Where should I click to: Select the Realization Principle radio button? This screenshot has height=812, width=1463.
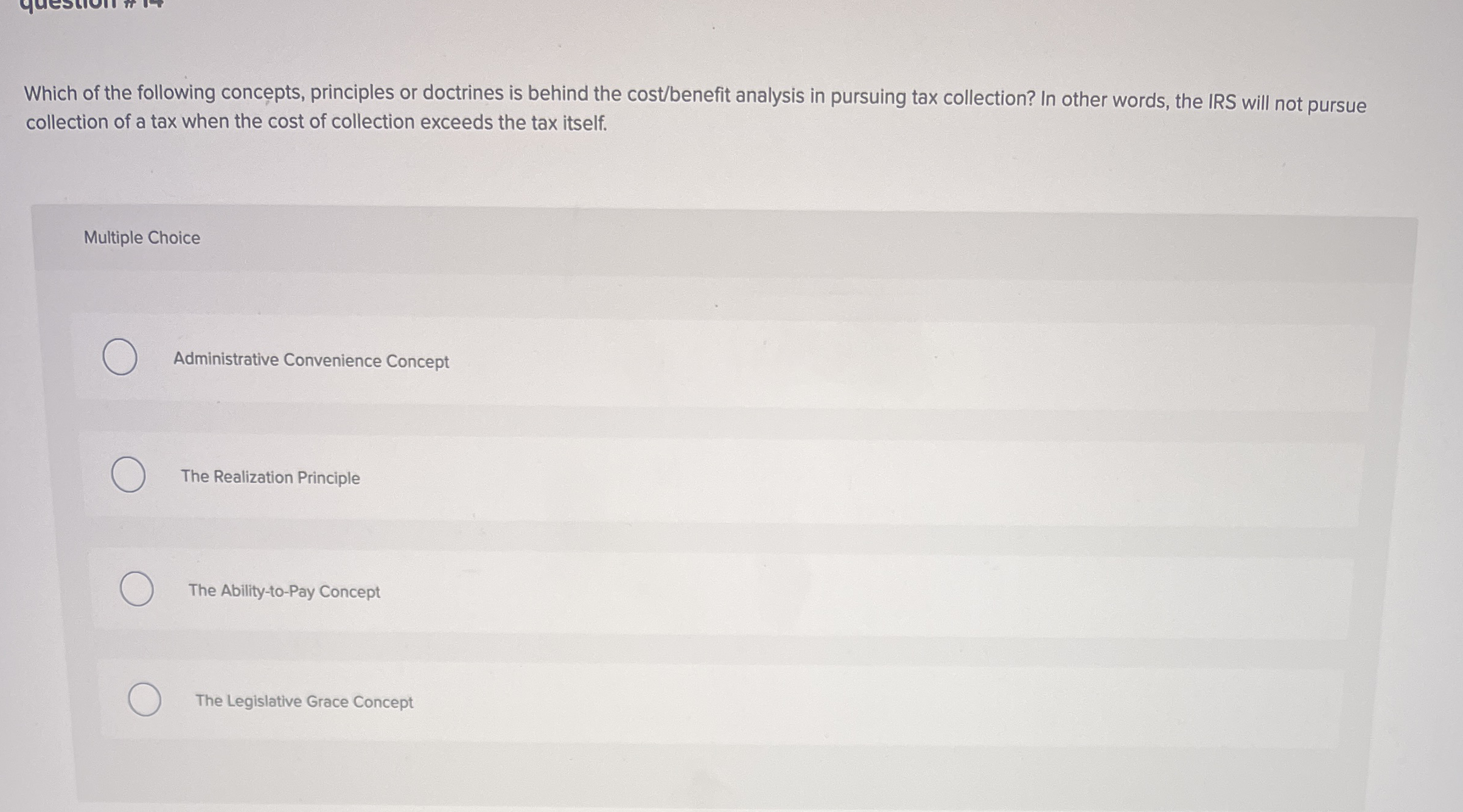[x=129, y=476]
